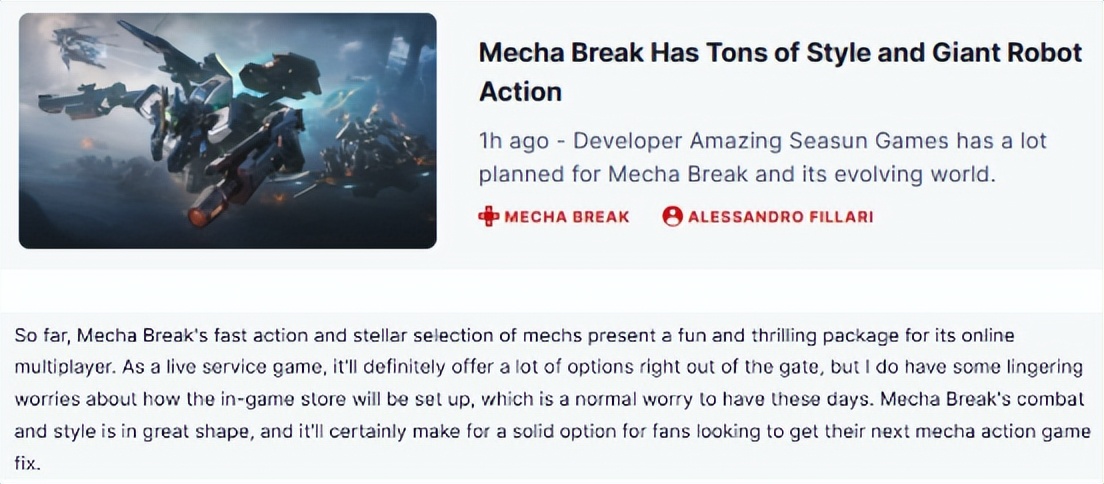Select the MECHA BREAK tag label
The height and width of the screenshot is (484, 1104).
567,217
